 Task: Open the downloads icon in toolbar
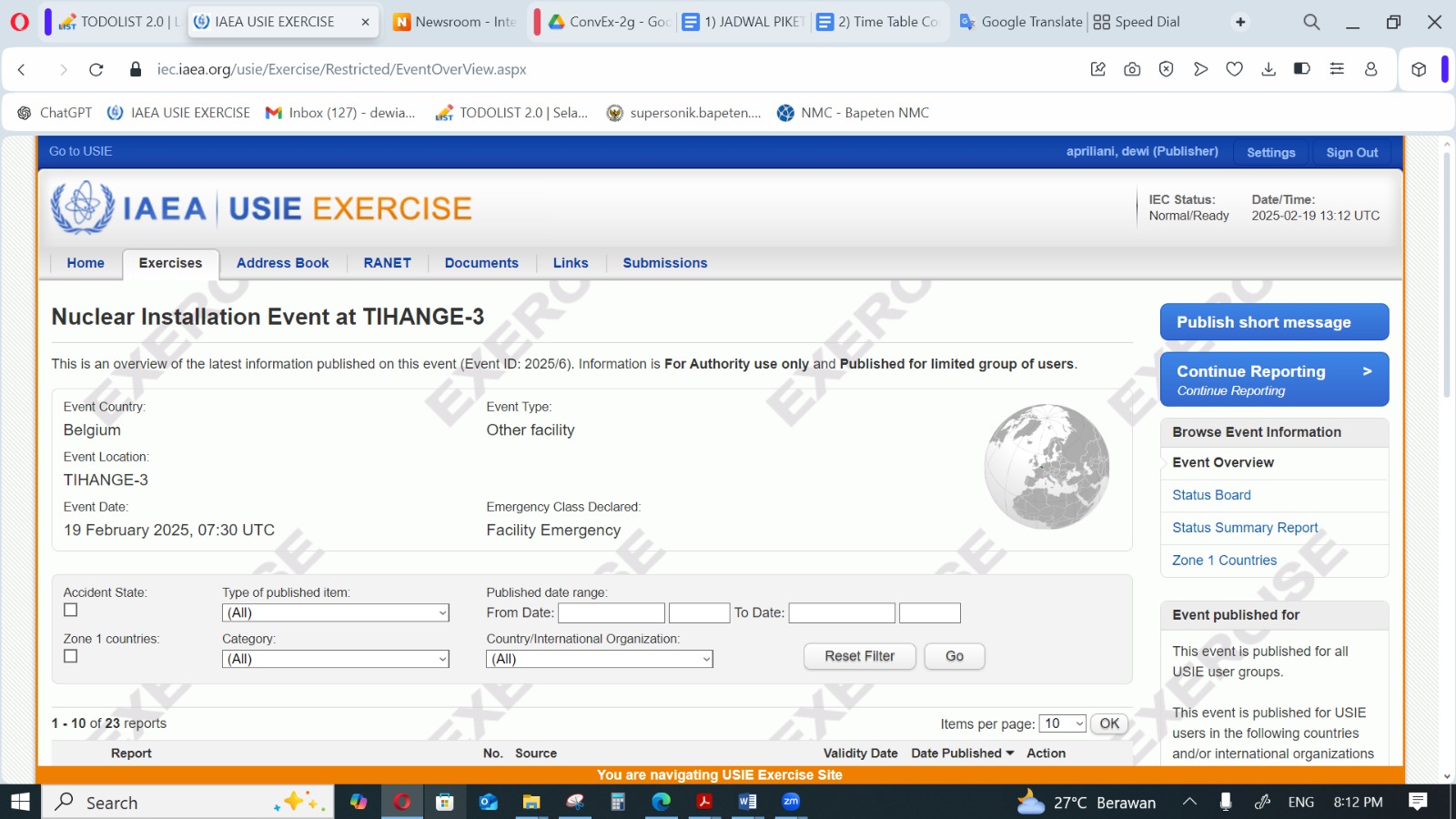click(x=1269, y=69)
